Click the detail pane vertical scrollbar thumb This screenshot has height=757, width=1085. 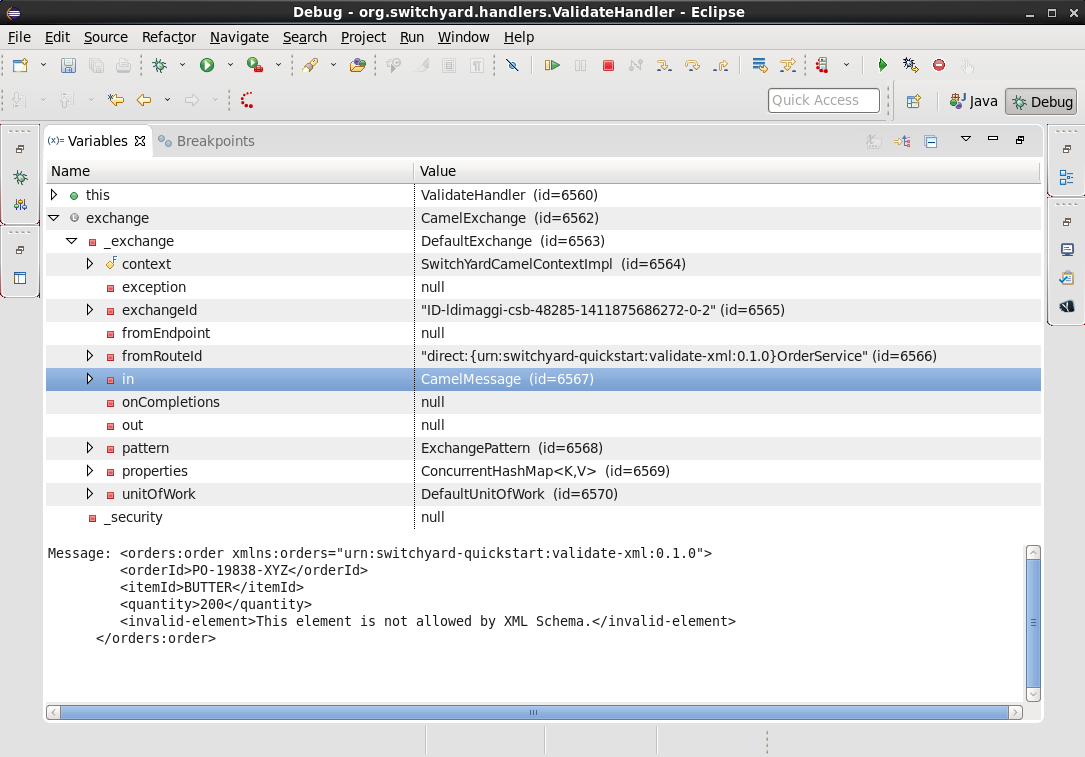[x=1033, y=623]
